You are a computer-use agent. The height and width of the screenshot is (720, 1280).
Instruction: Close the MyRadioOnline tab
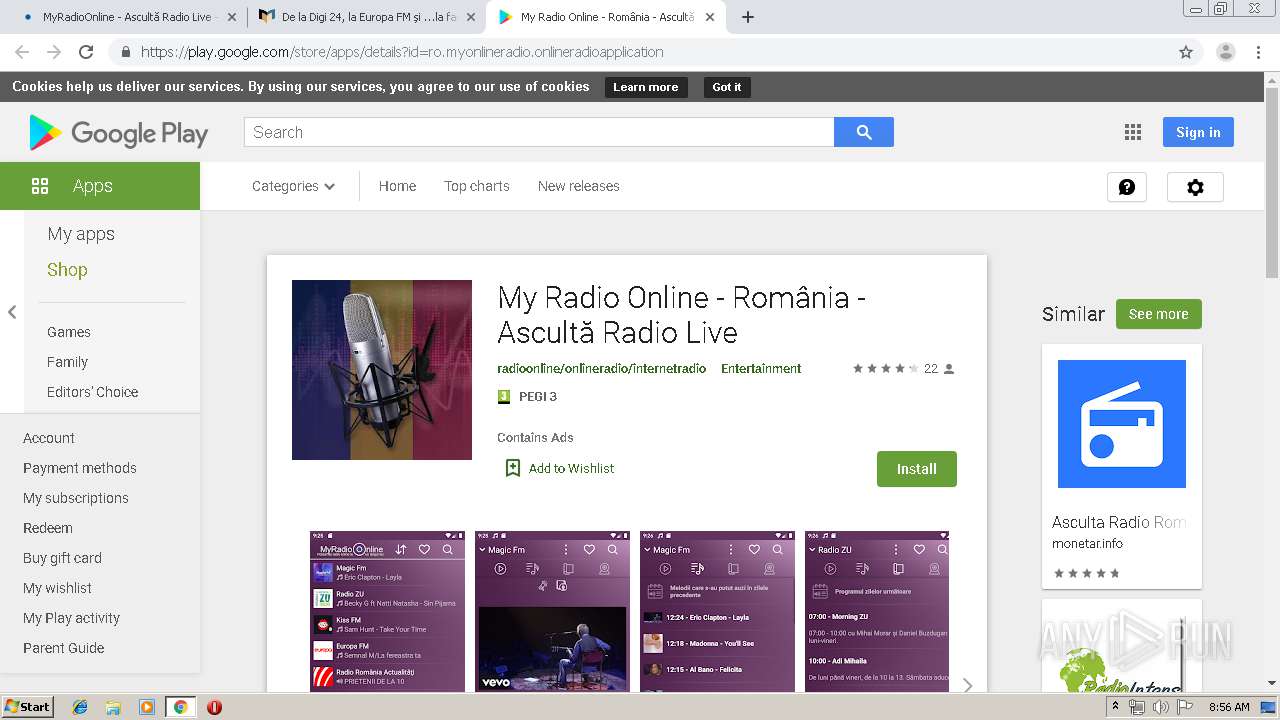click(232, 17)
